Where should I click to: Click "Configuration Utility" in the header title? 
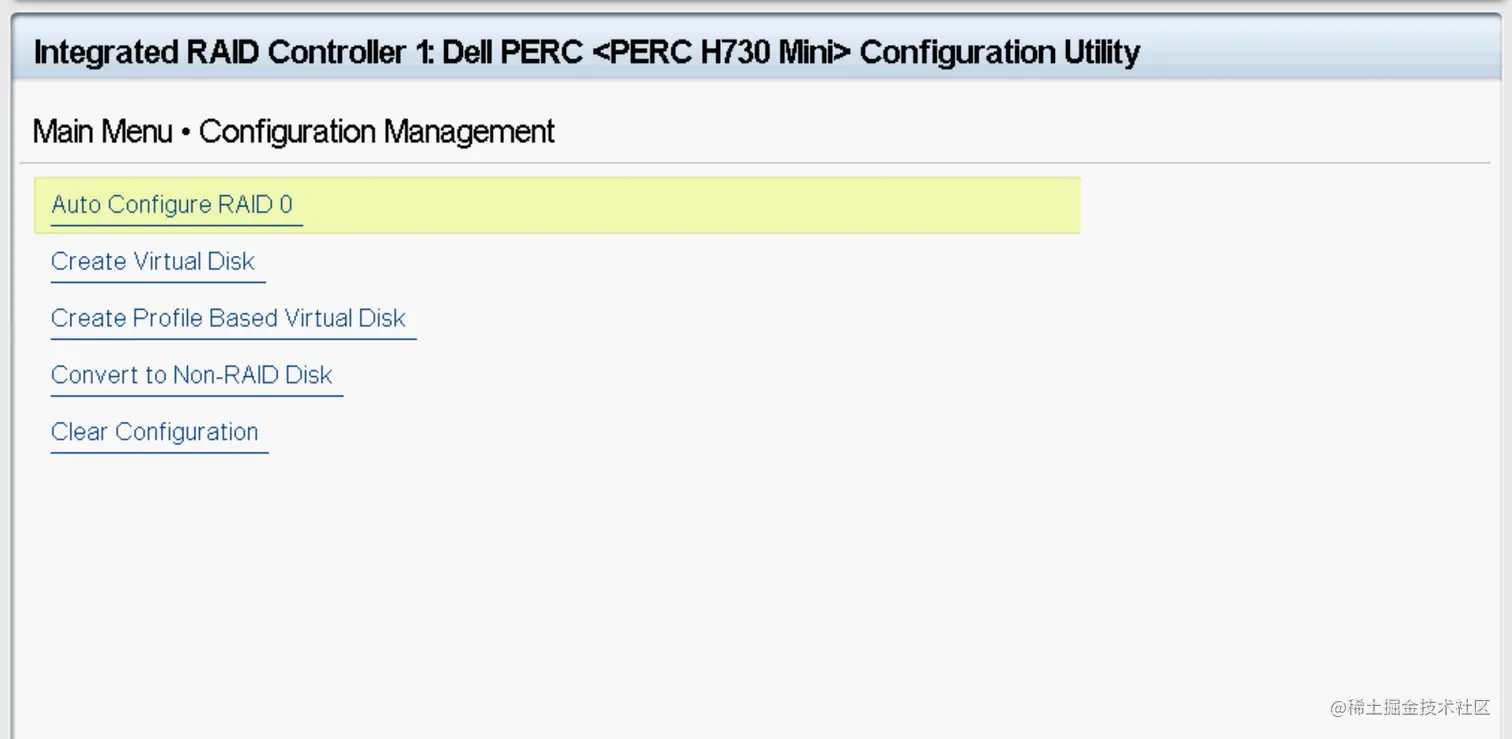(999, 52)
